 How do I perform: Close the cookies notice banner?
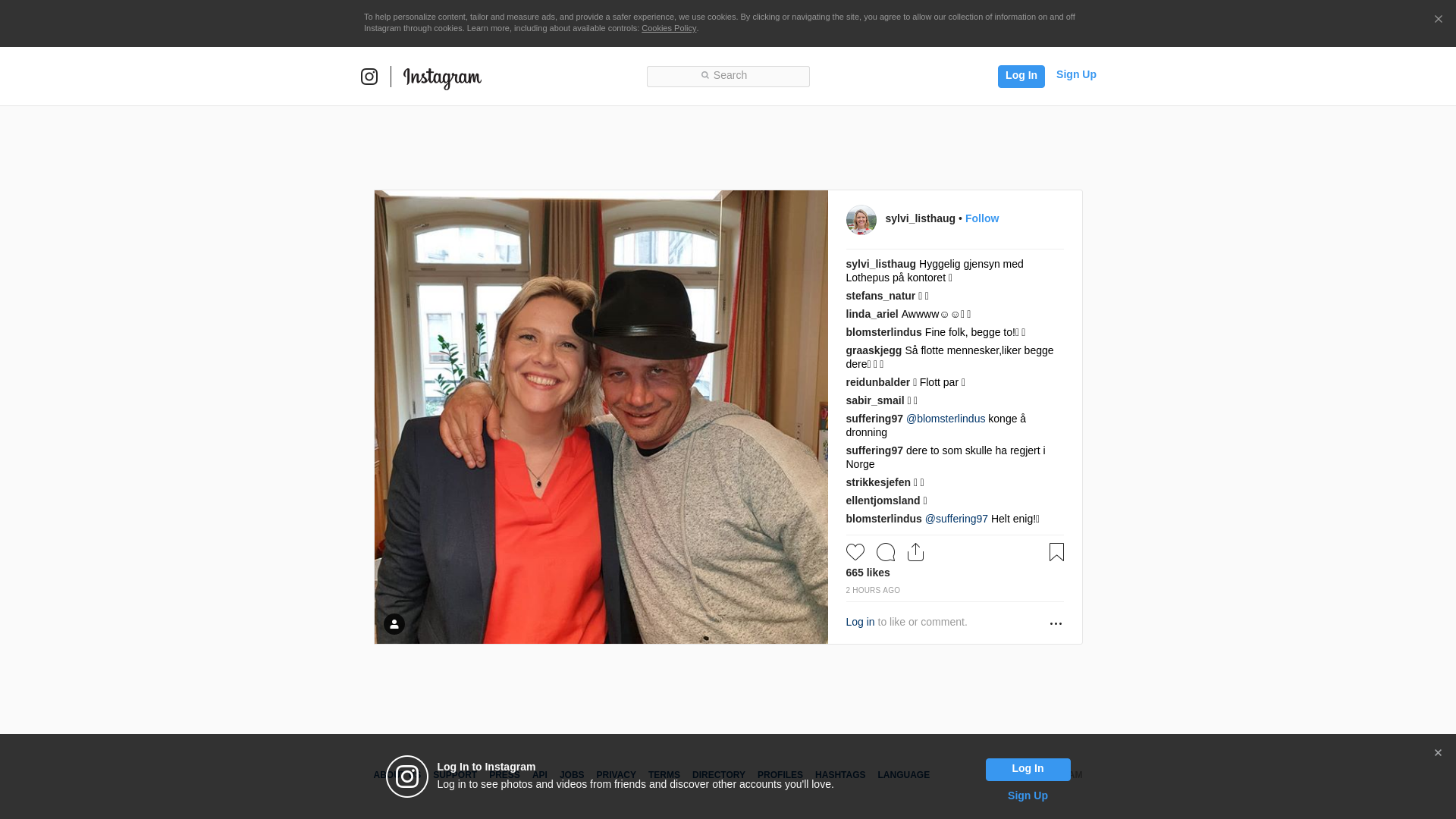pos(1438,19)
